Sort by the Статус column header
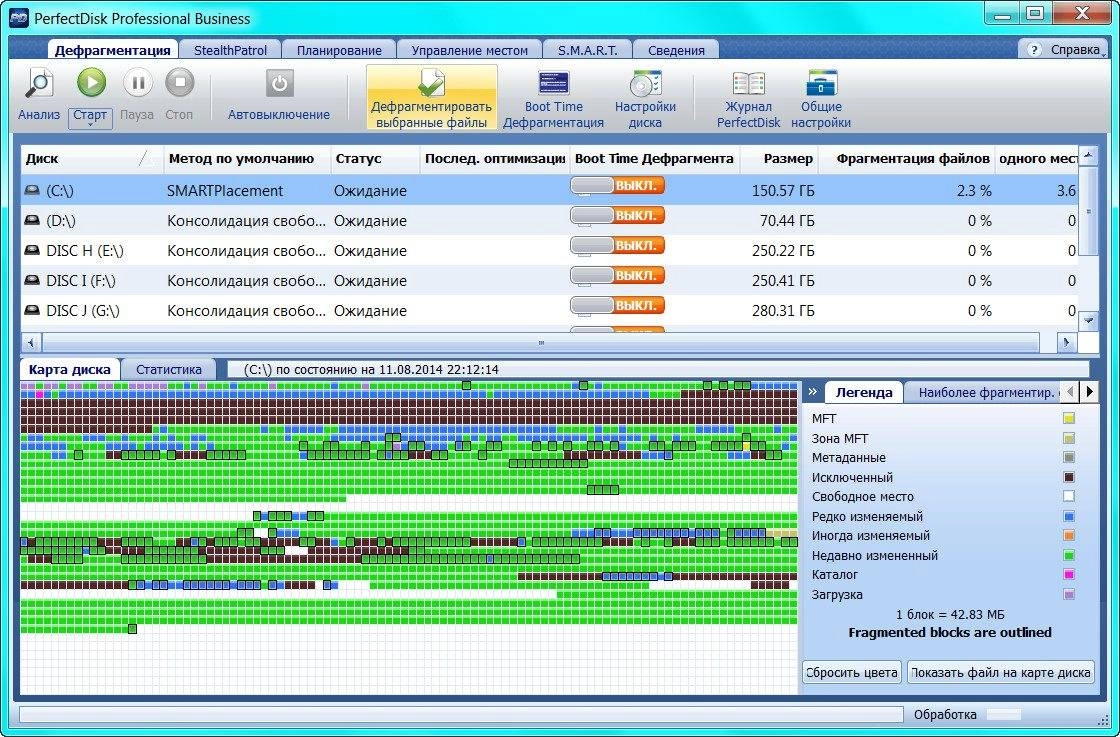Image resolution: width=1120 pixels, height=737 pixels. pyautogui.click(x=375, y=159)
